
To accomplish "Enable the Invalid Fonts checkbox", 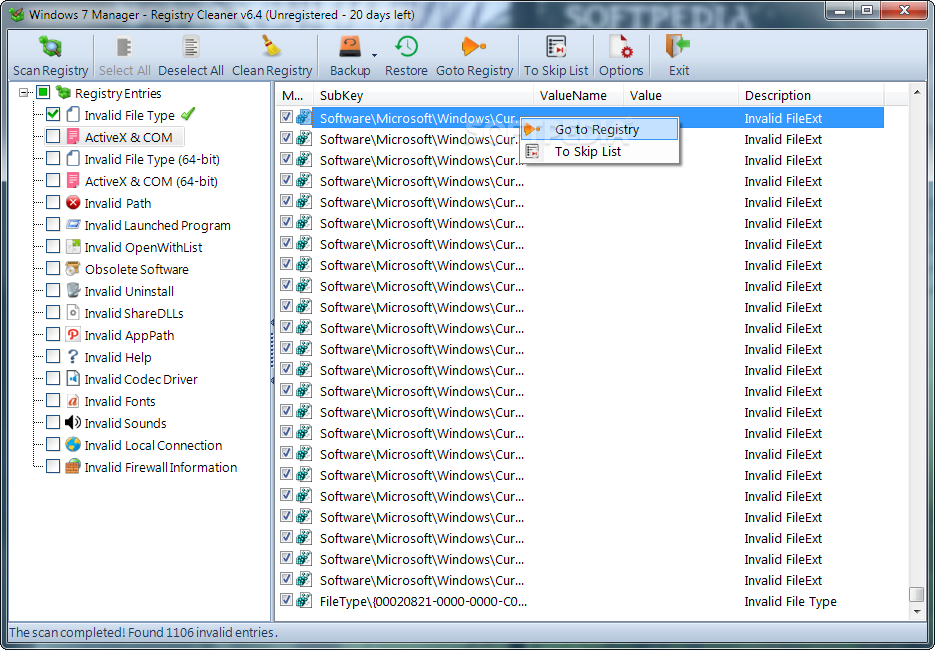I will tap(53, 401).
